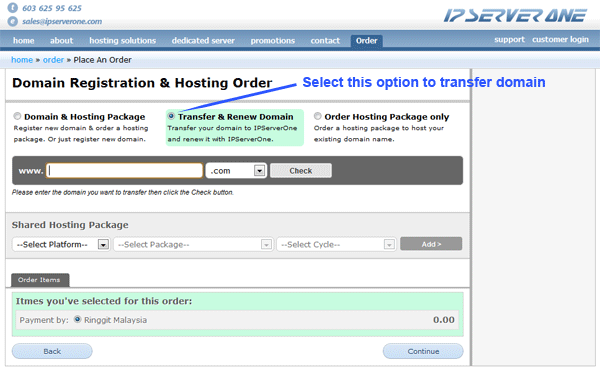600x370 pixels.
Task: Click the Shared Hosting Package heading
Action: [70, 225]
